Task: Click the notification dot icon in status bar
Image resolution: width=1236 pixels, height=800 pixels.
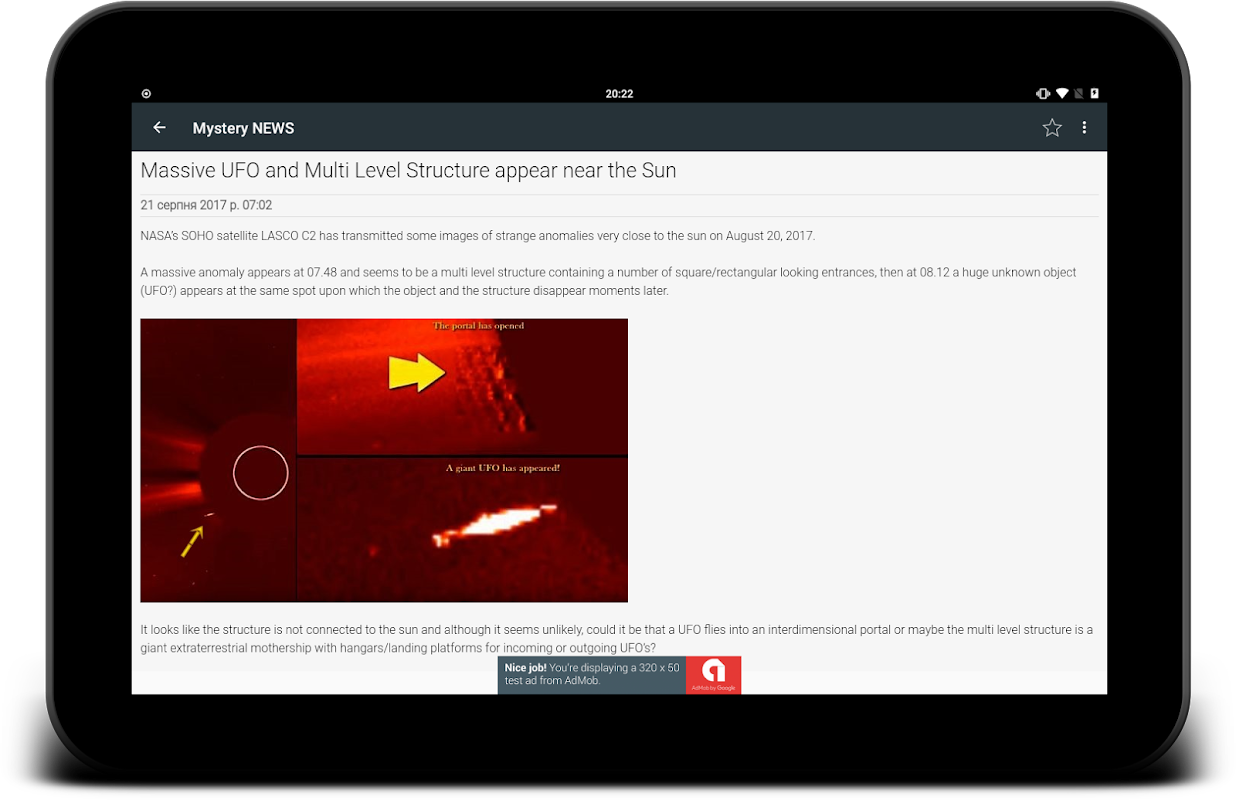Action: click(146, 94)
